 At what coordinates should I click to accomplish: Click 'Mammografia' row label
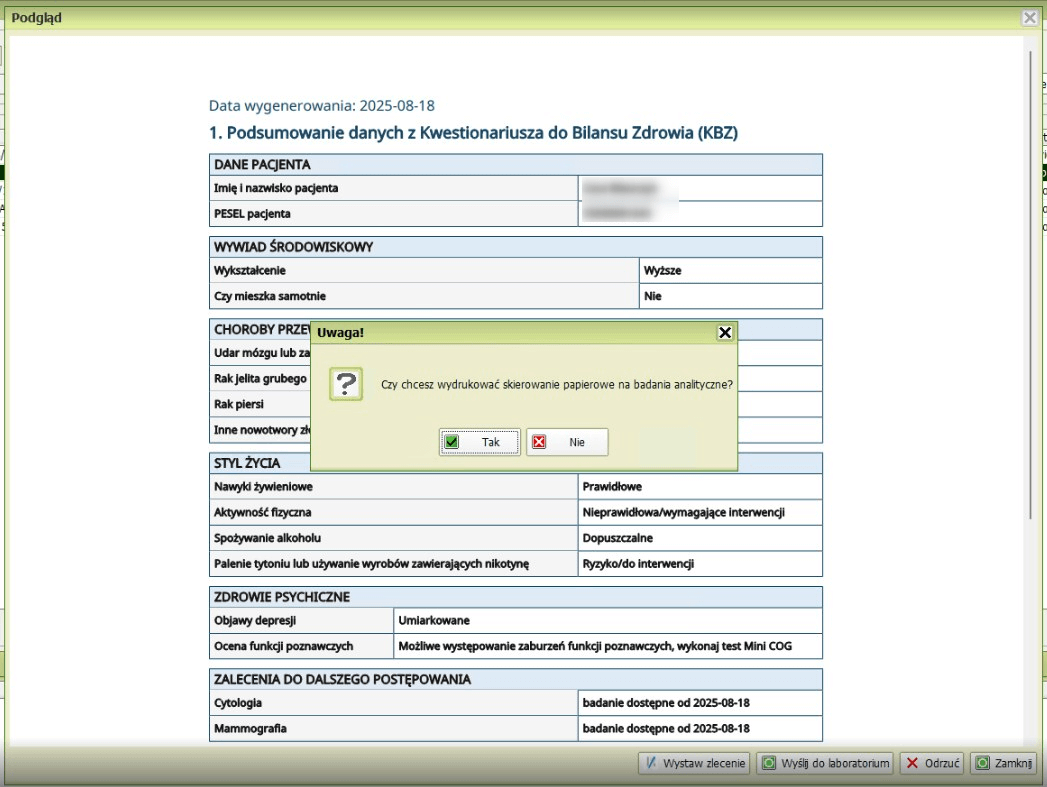click(250, 728)
